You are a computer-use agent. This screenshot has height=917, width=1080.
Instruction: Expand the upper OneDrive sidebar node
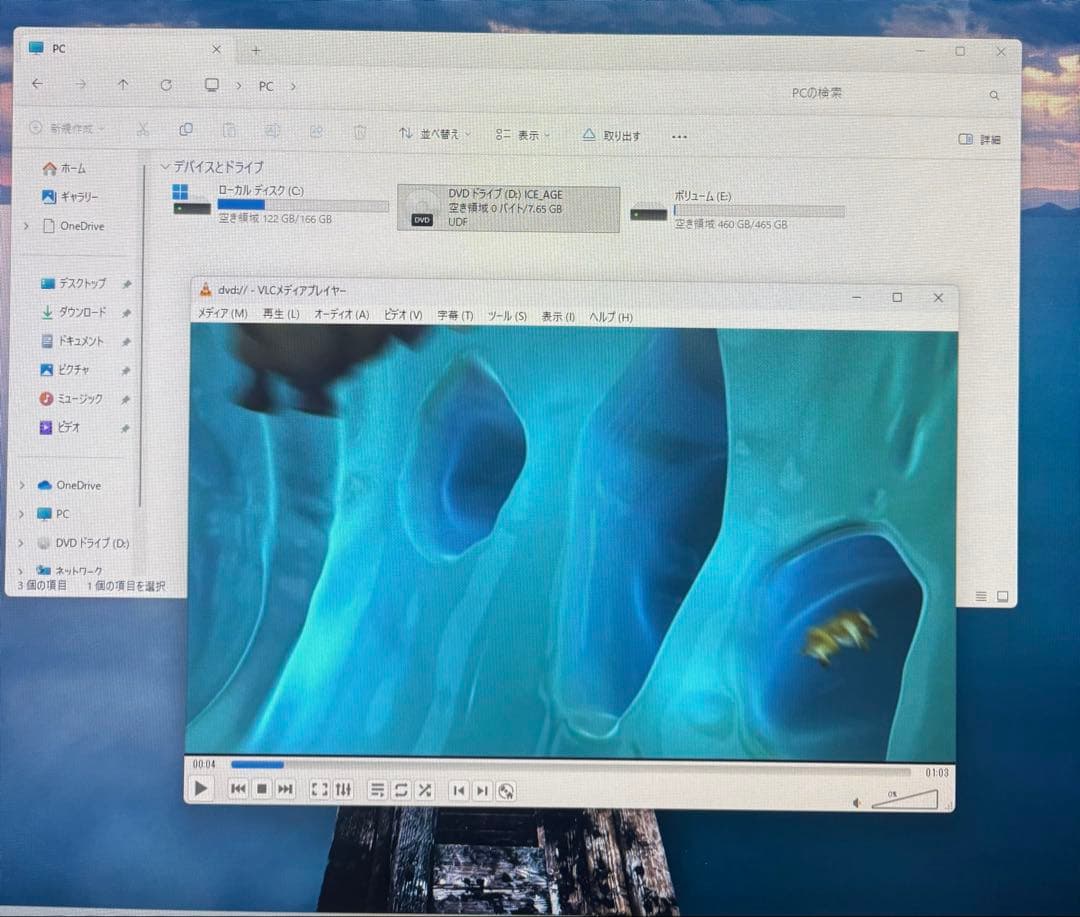click(x=27, y=226)
